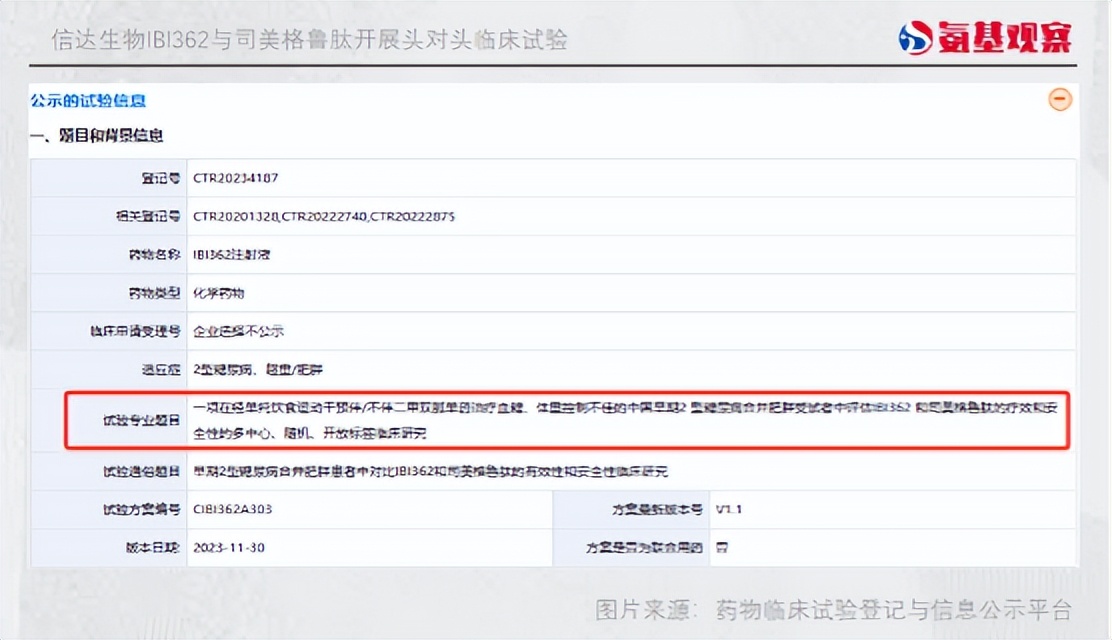
Task: Select the version date 2023-11-30
Action: (229, 548)
